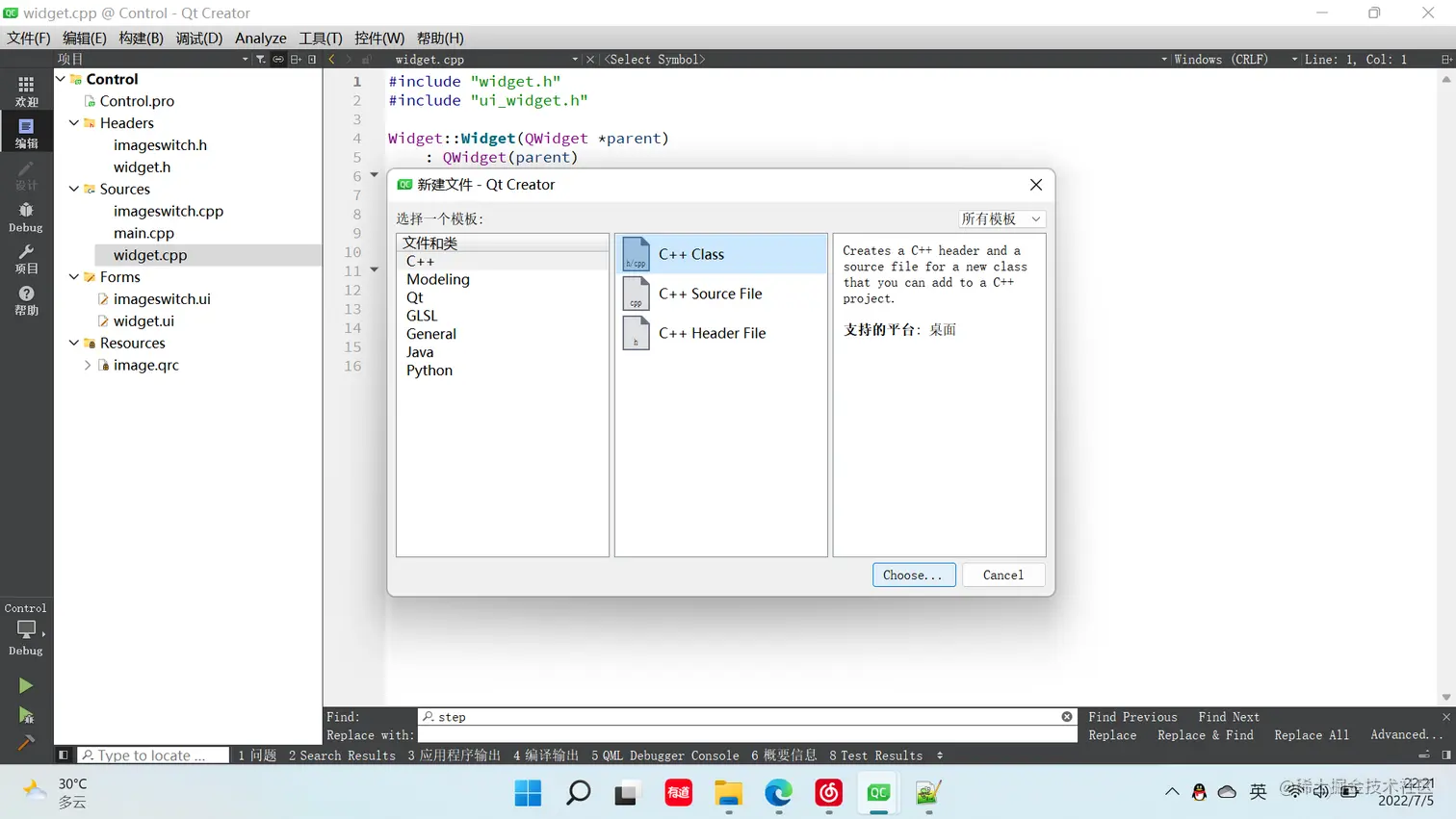Image resolution: width=1456 pixels, height=819 pixels.
Task: Click the Cancel button in dialog
Action: coord(1003,575)
